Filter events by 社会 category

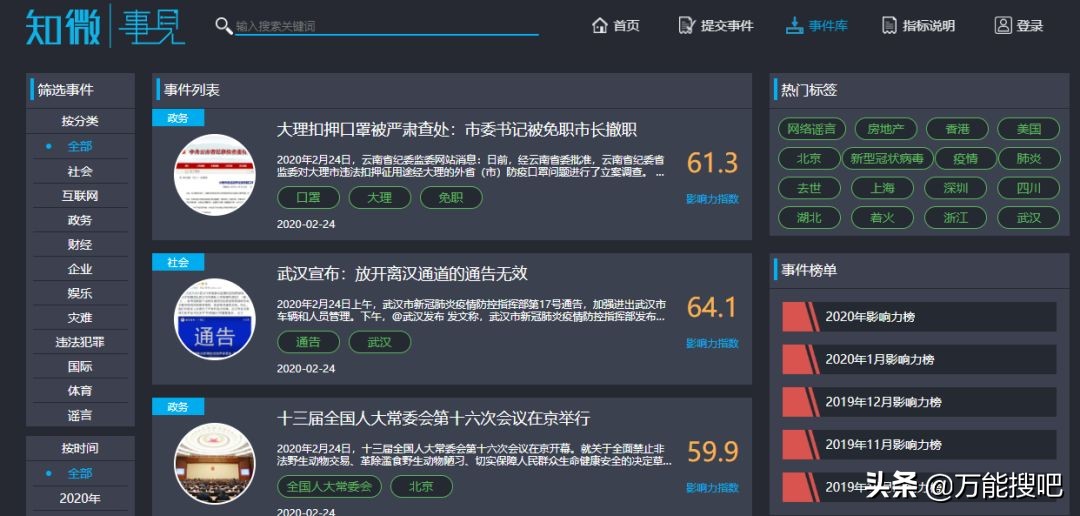[x=80, y=171]
